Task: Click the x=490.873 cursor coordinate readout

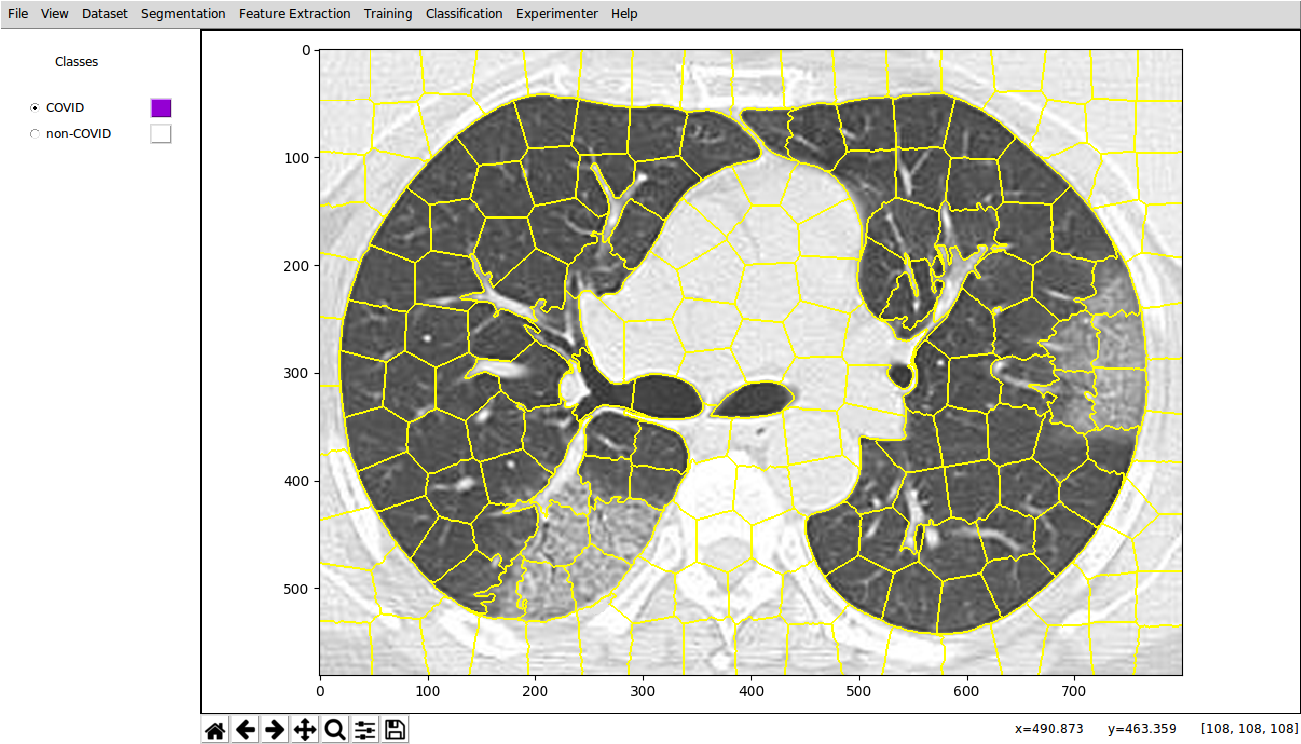Action: (1049, 728)
